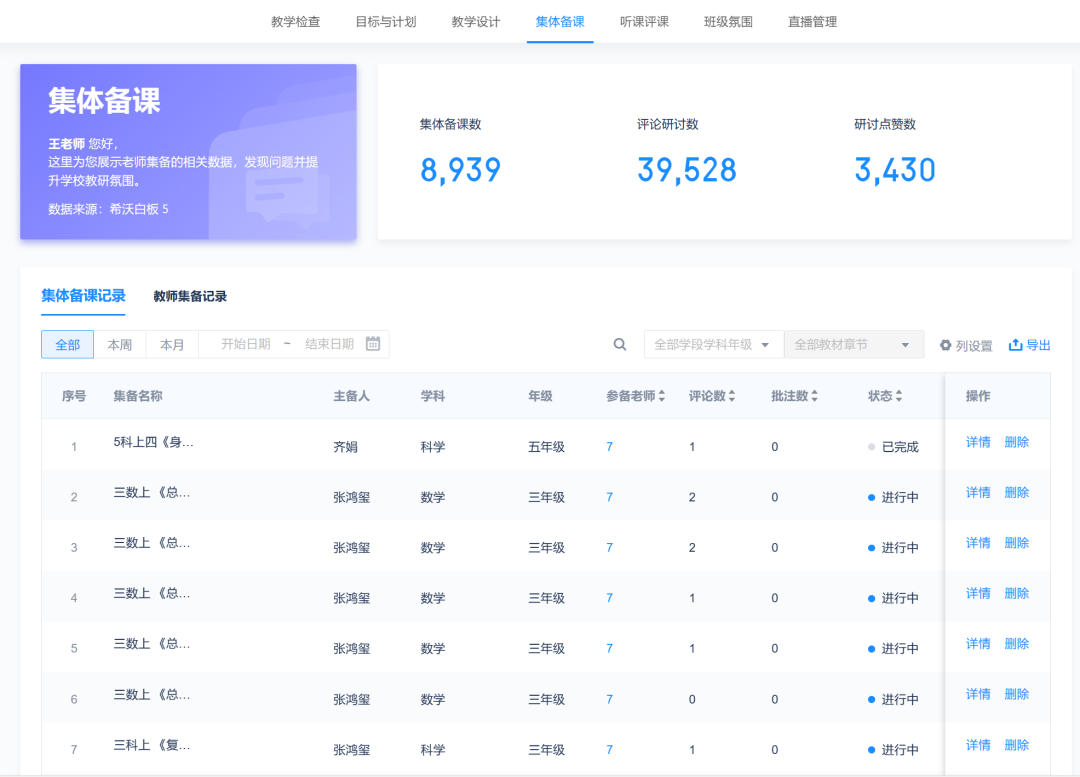1080x777 pixels.
Task: Click 删除 for row 4
Action: (1017, 593)
